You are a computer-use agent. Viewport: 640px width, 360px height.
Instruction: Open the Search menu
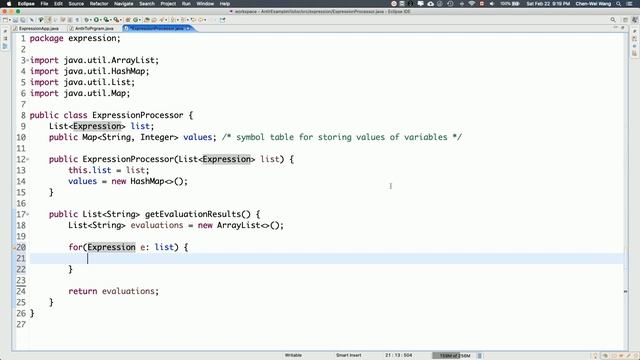click(147, 4)
